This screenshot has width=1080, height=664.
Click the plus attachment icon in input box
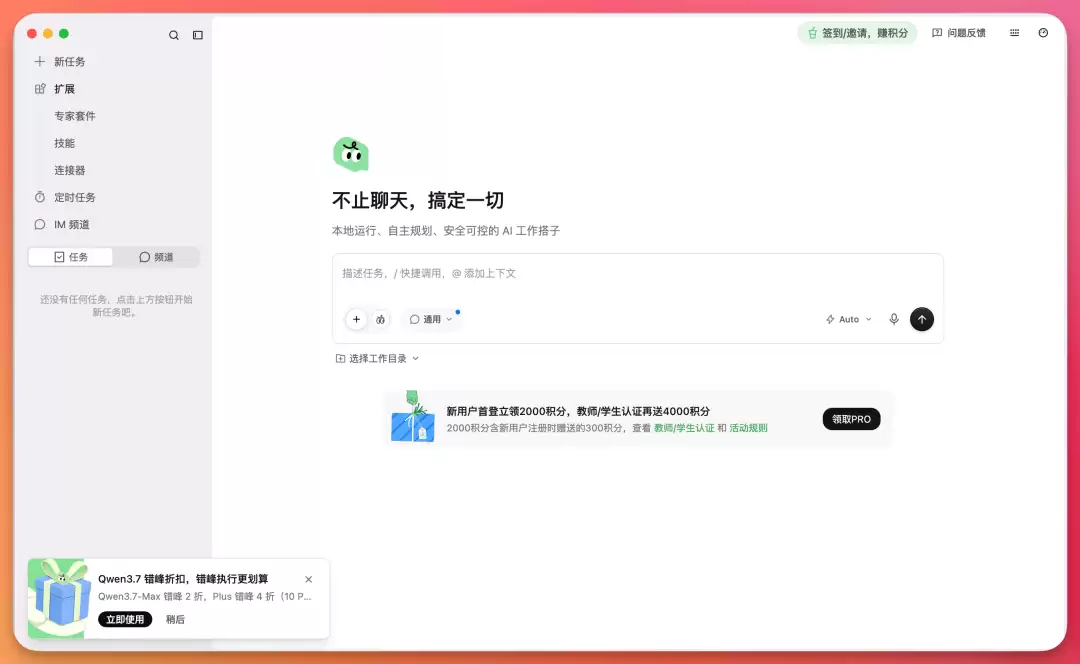(356, 319)
